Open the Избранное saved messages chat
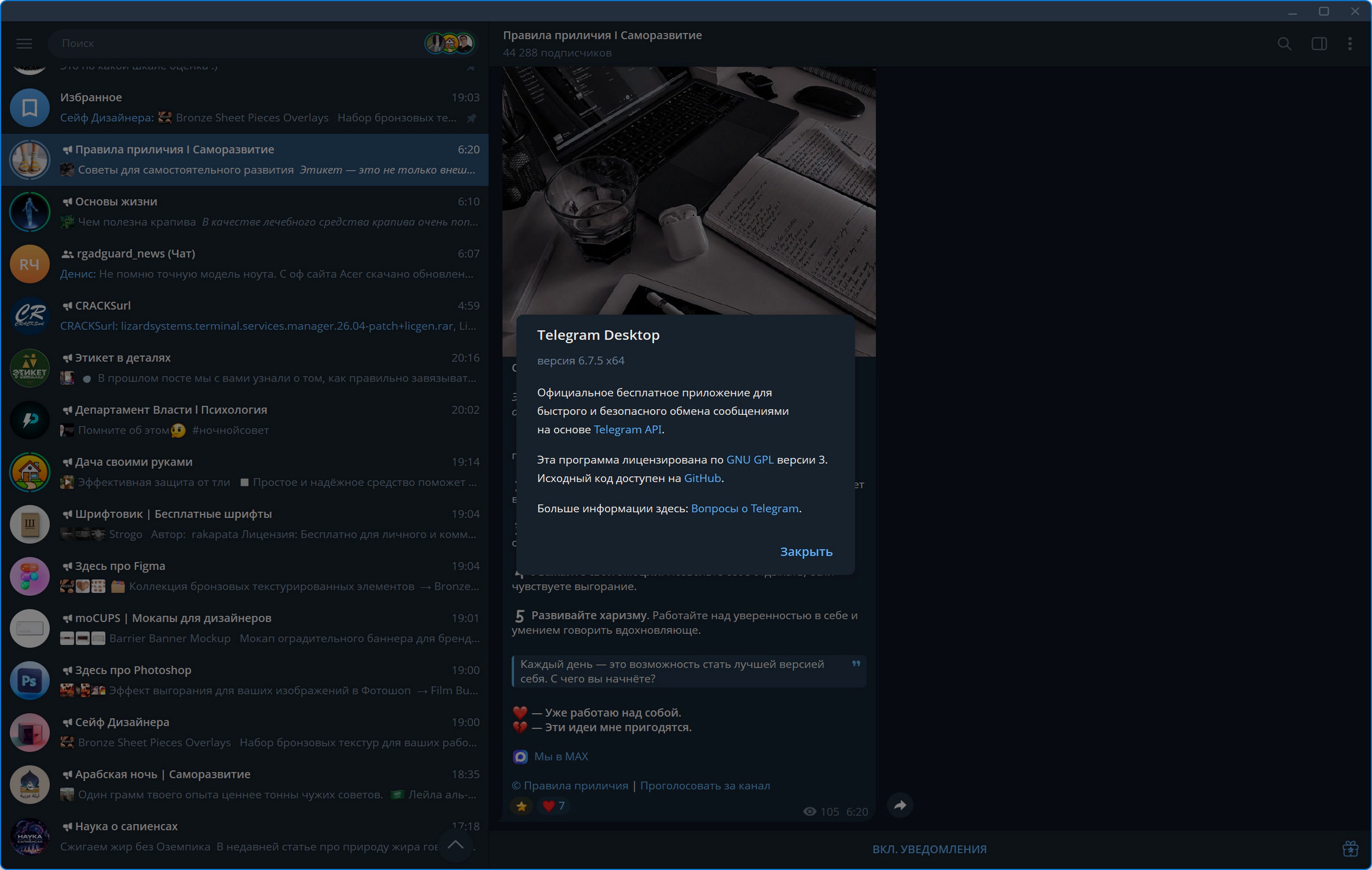This screenshot has height=870, width=1372. click(x=245, y=107)
